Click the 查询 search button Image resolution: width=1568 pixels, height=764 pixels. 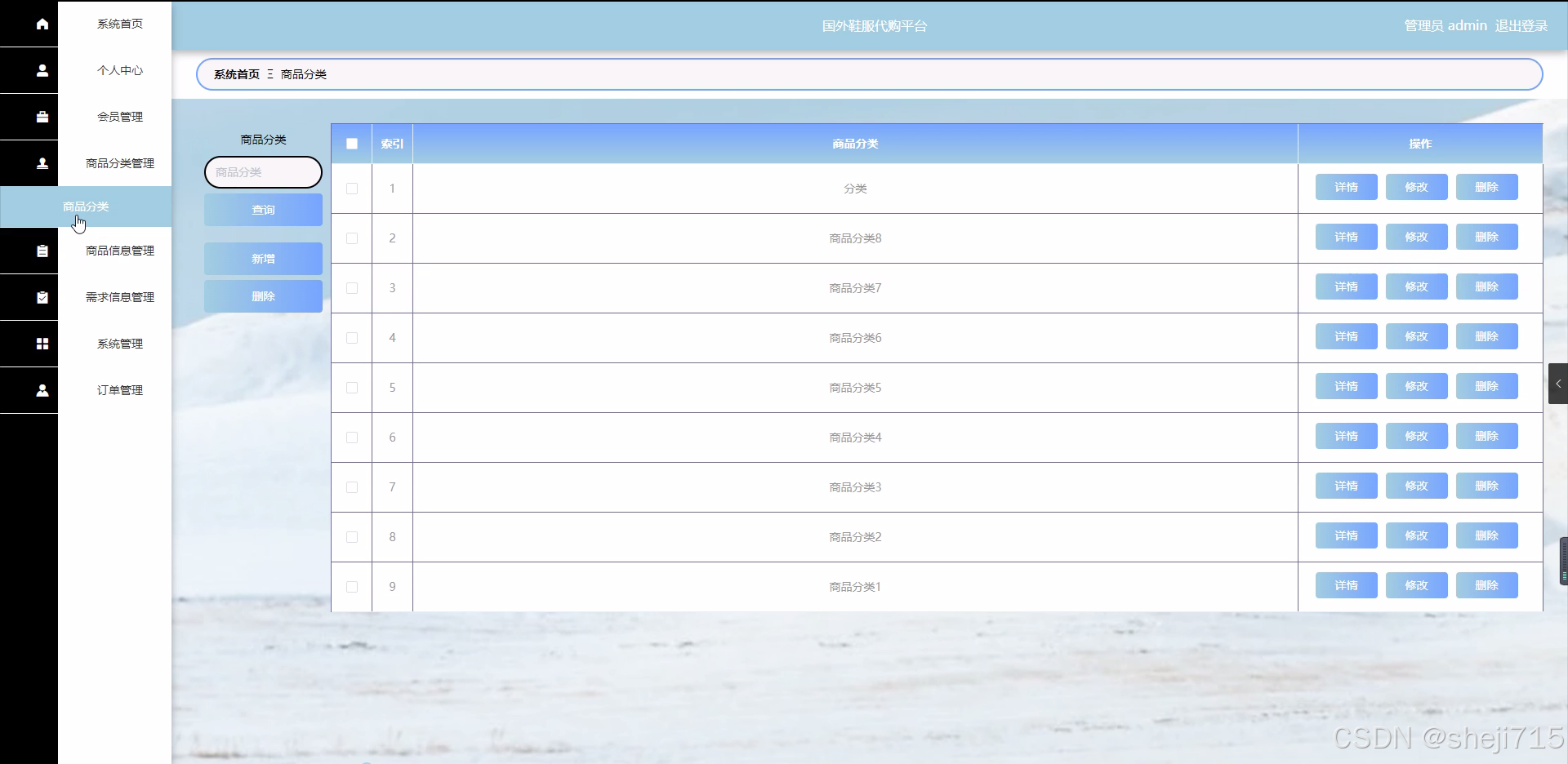pyautogui.click(x=263, y=210)
